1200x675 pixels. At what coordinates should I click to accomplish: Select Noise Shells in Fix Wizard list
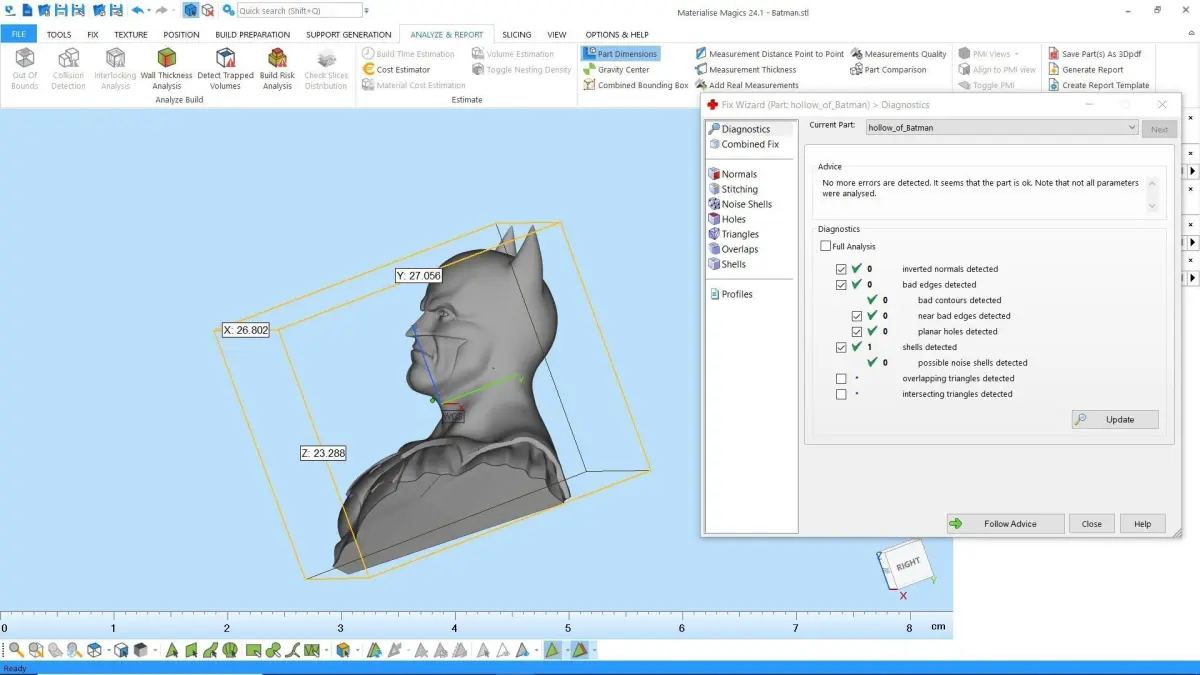(739, 204)
